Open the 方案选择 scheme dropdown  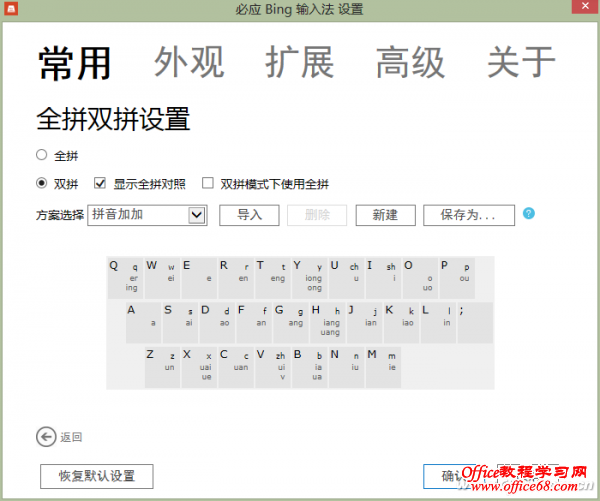pos(147,215)
